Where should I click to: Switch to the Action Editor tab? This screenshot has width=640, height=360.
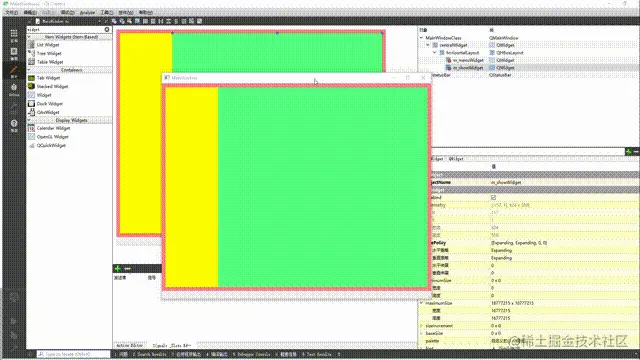click(130, 345)
